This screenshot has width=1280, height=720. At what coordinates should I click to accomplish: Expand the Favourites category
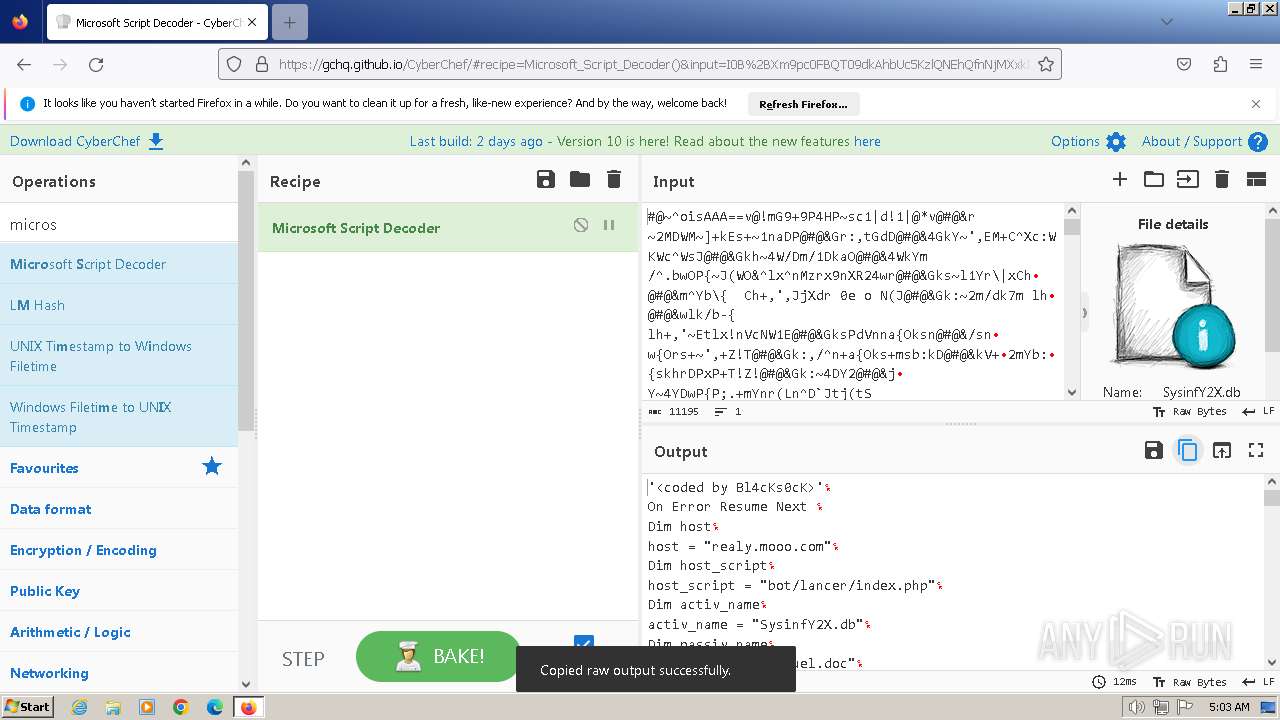click(120, 467)
